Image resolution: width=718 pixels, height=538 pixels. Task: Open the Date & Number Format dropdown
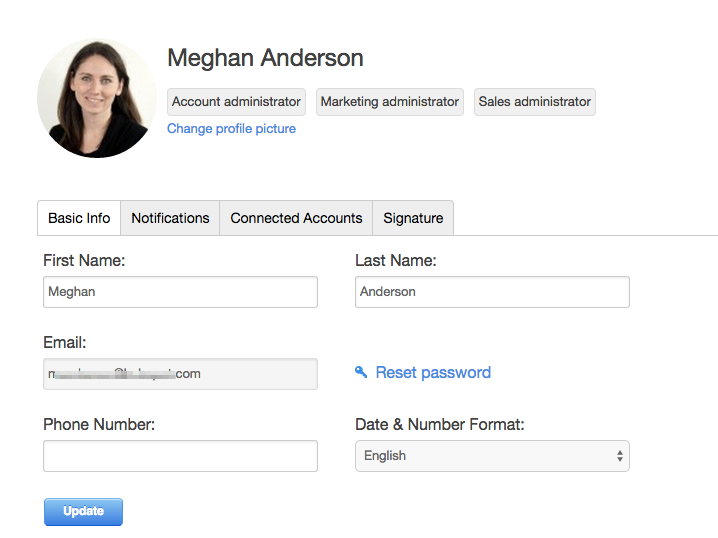tap(492, 456)
